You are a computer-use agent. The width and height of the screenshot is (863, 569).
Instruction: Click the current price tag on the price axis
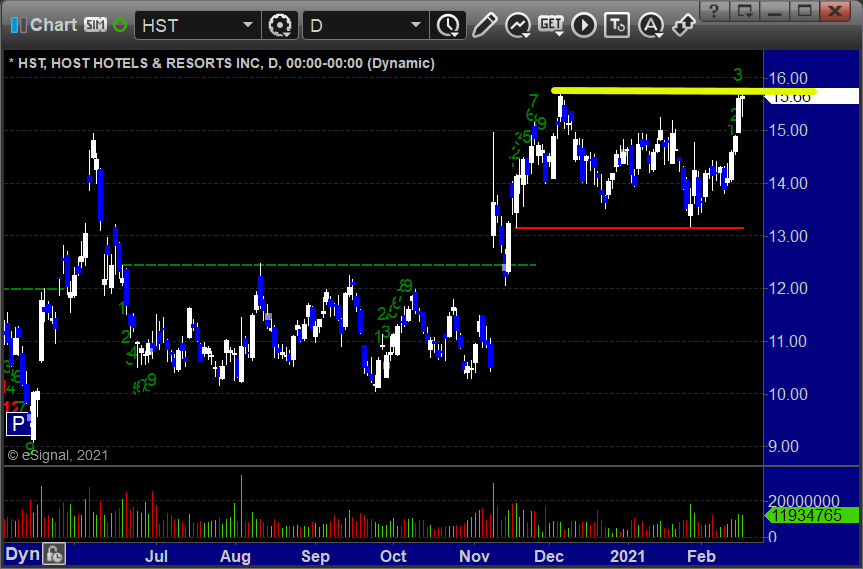click(x=812, y=97)
